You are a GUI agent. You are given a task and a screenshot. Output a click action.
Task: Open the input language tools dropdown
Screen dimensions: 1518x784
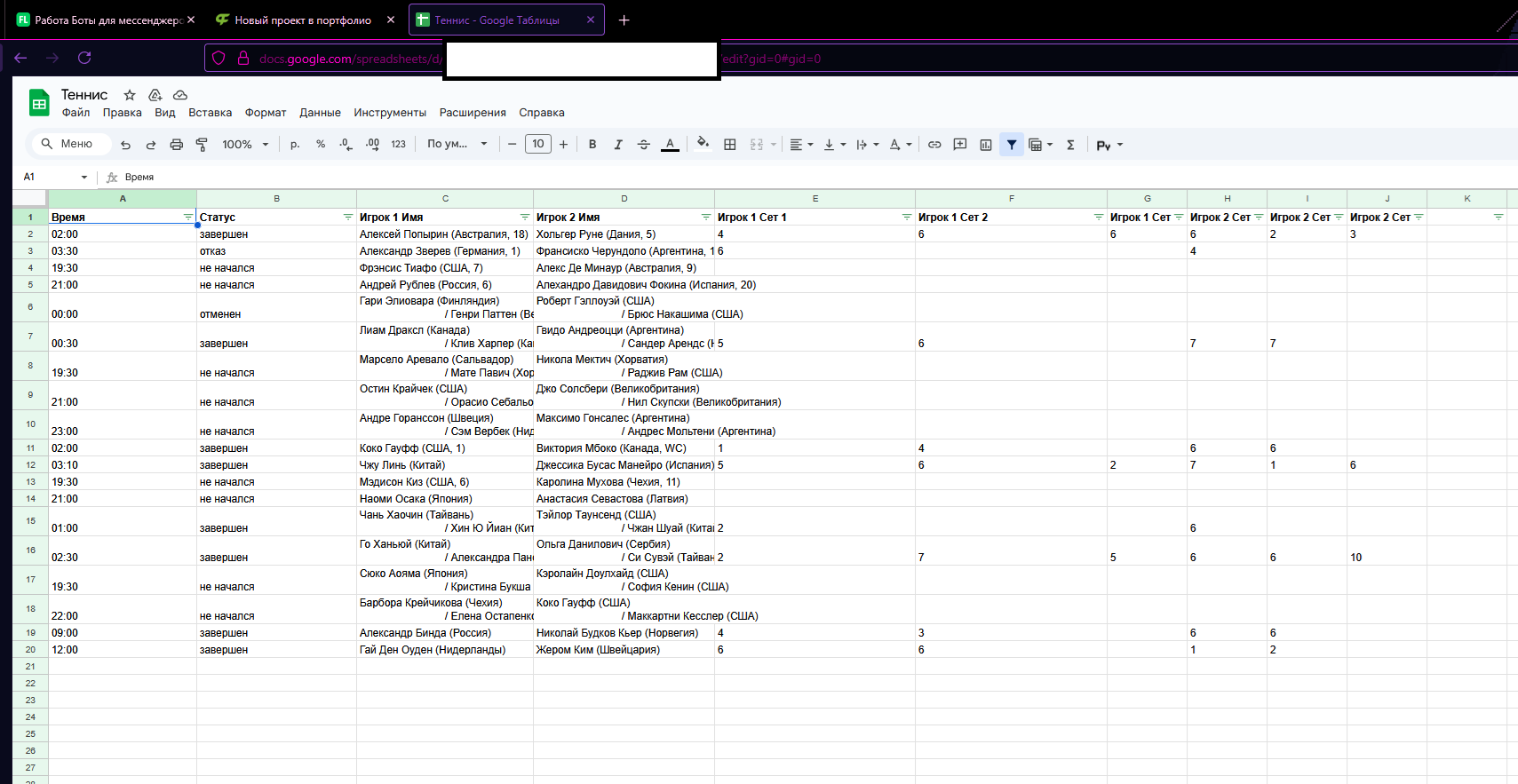[x=1109, y=145]
